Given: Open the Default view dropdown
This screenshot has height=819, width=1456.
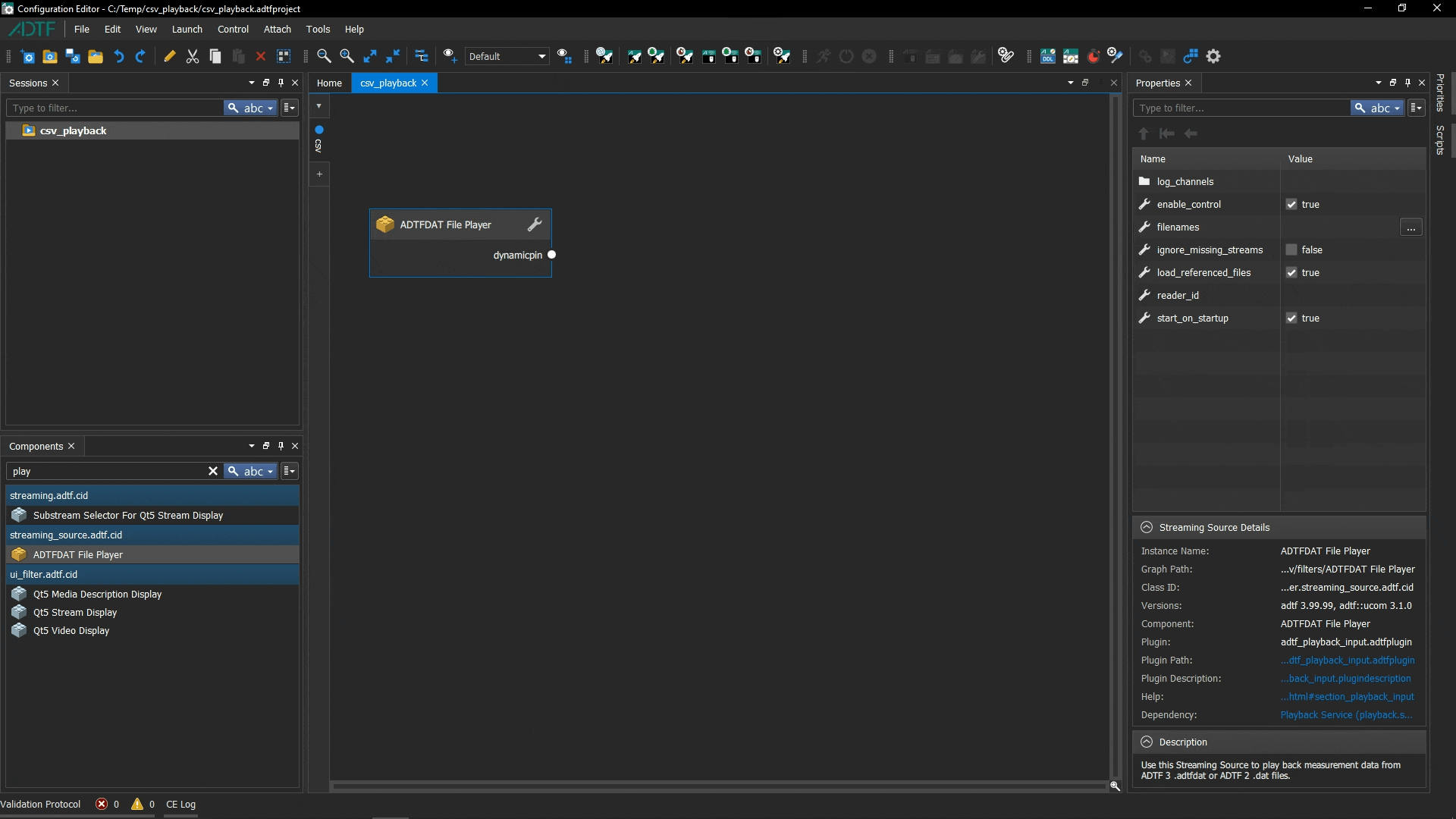Looking at the screenshot, I should [x=507, y=56].
